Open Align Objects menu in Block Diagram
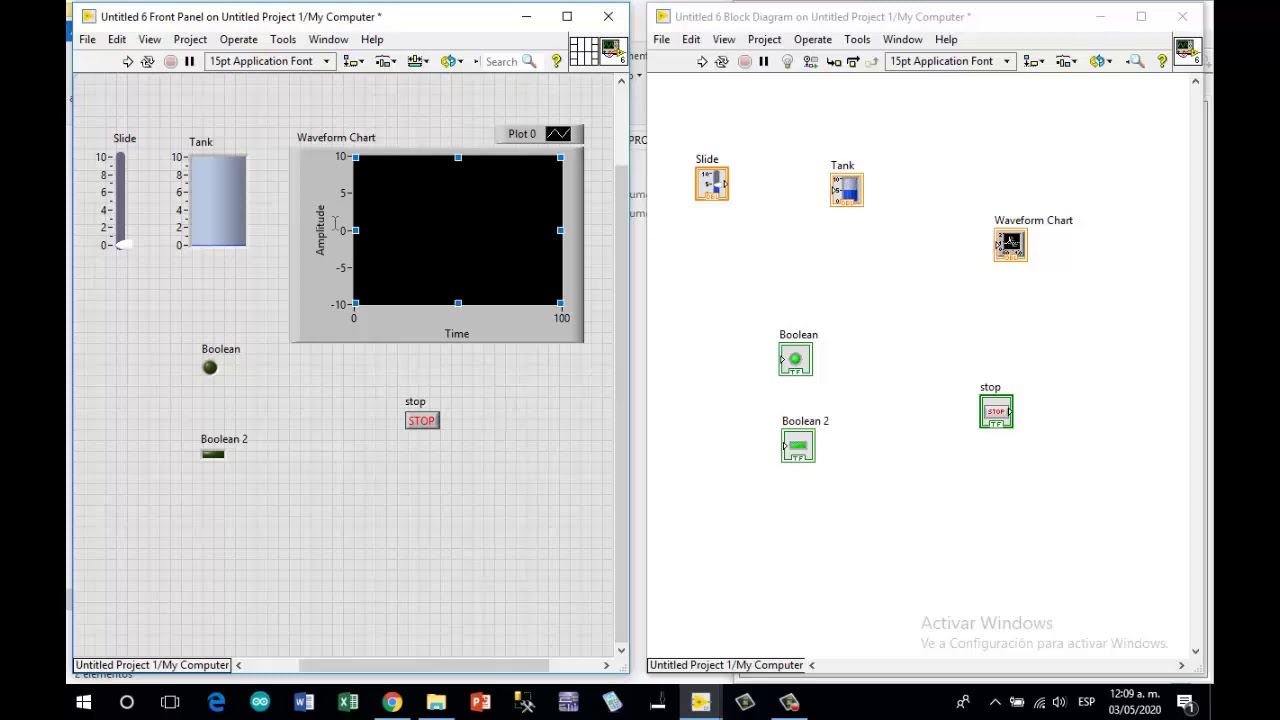Screen dimensions: 1280x720 (x=1034, y=62)
